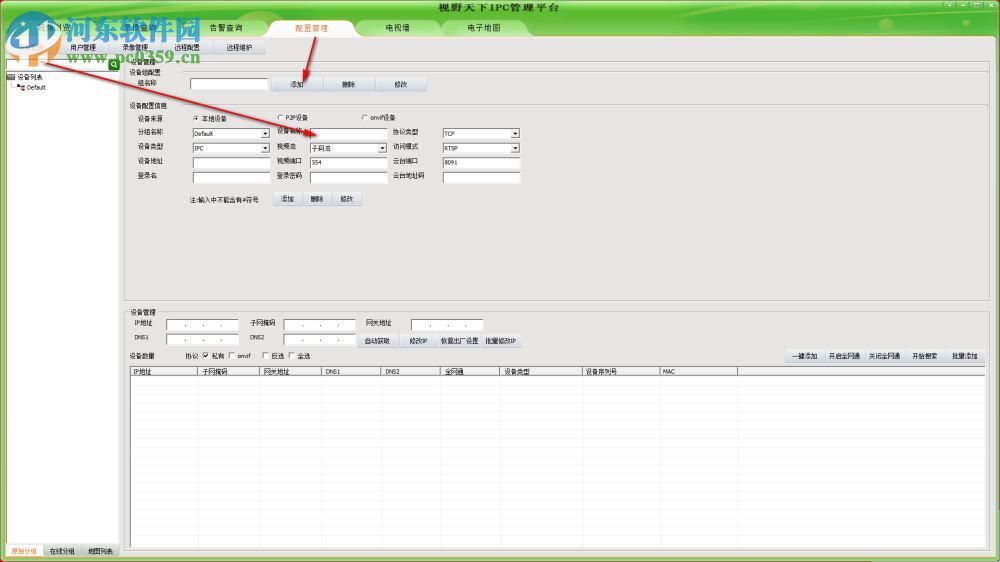Viewport: 1000px width, 562px height.
Task: Click 添加 button beside 组名称 field
Action: tap(297, 84)
